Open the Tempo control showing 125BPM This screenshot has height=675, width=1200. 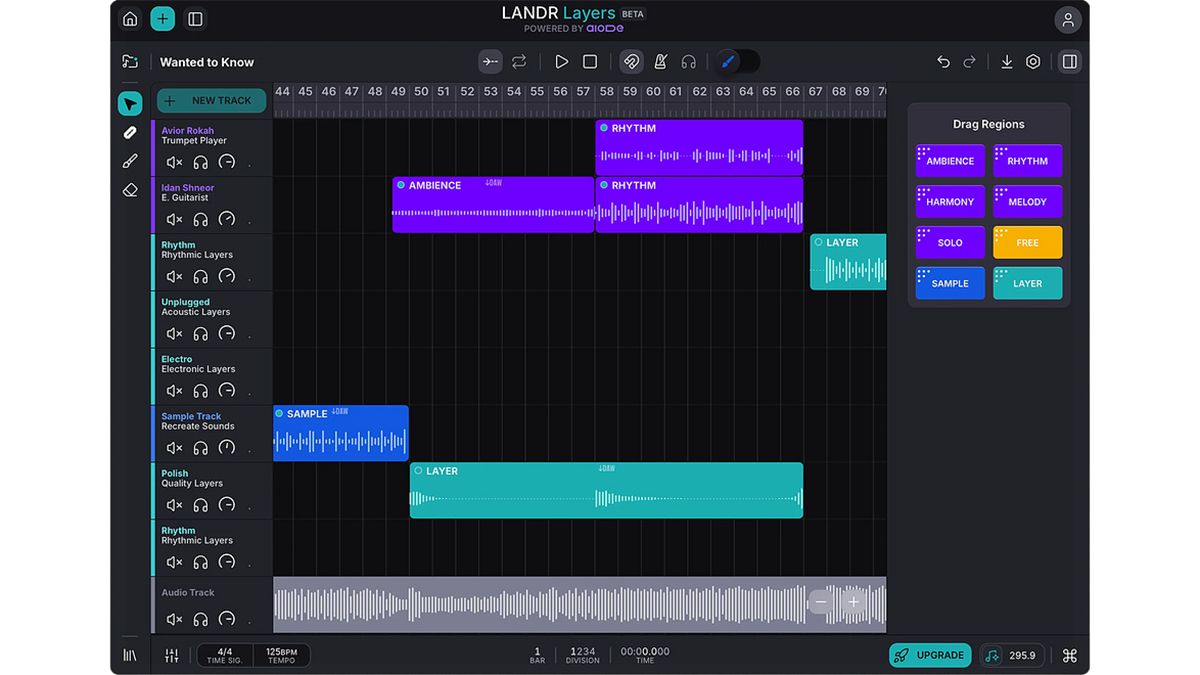(x=281, y=655)
